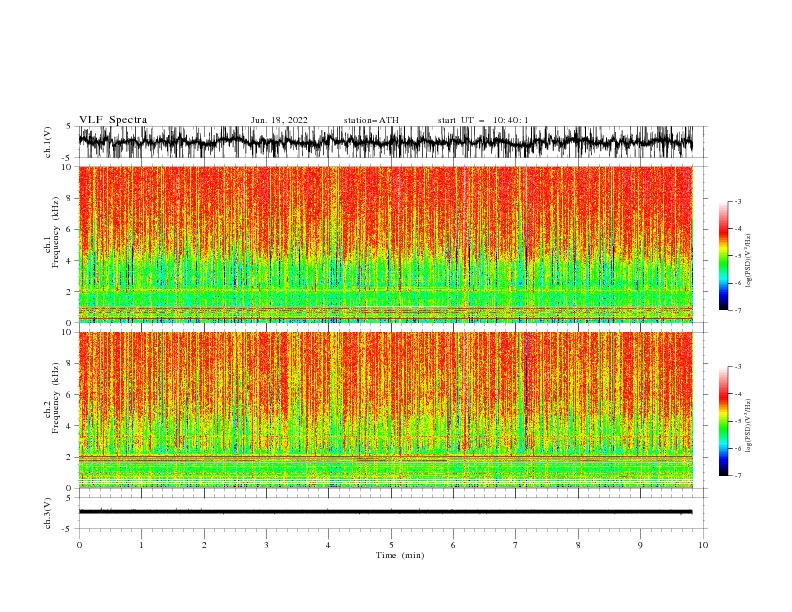Click the "-7" tick on ch.1 colorbar
The image size is (792, 612).
(737, 310)
